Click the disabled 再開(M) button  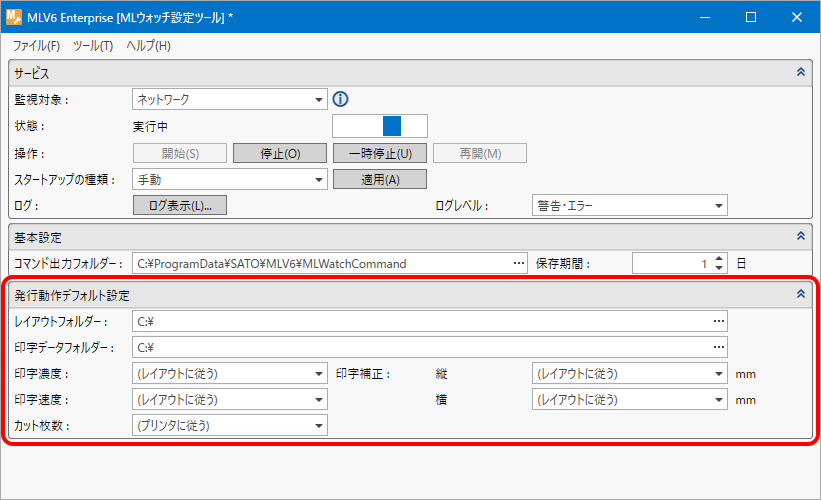pyautogui.click(x=480, y=153)
